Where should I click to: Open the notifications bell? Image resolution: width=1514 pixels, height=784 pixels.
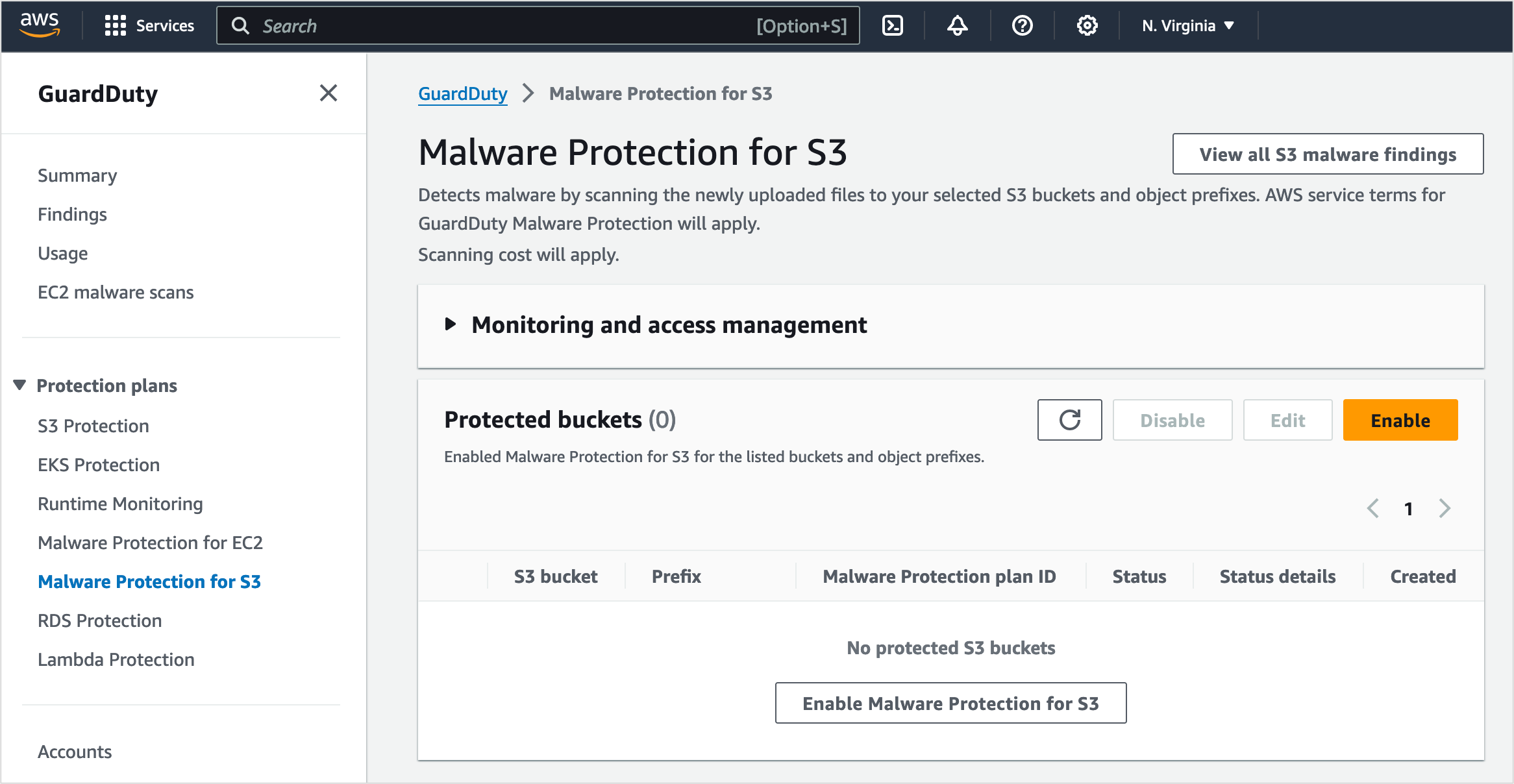pos(957,26)
